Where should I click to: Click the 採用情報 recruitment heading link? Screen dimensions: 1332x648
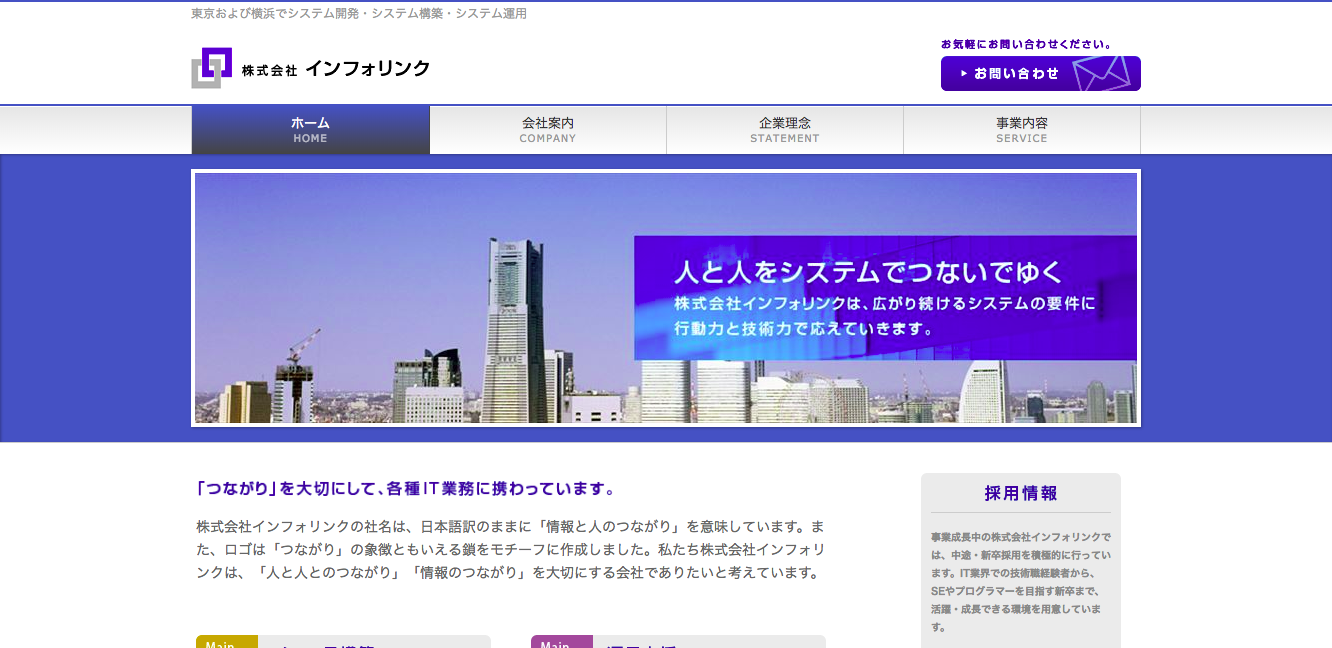pyautogui.click(x=1019, y=493)
